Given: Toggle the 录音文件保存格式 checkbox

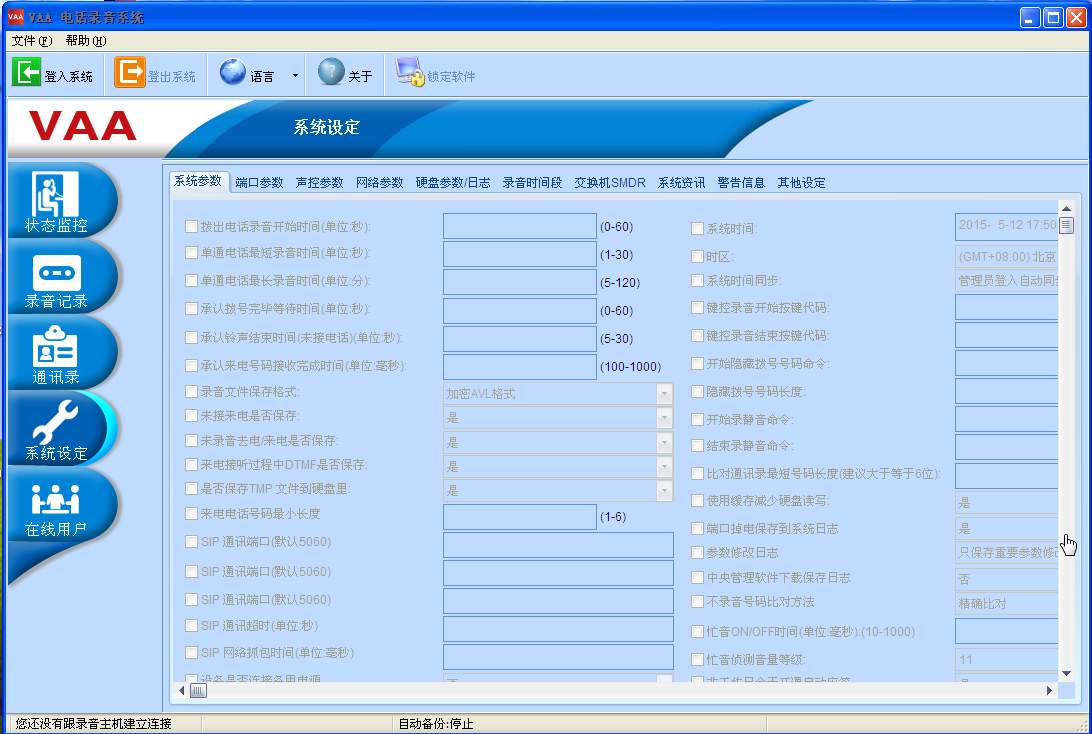Looking at the screenshot, I should pyautogui.click(x=191, y=392).
